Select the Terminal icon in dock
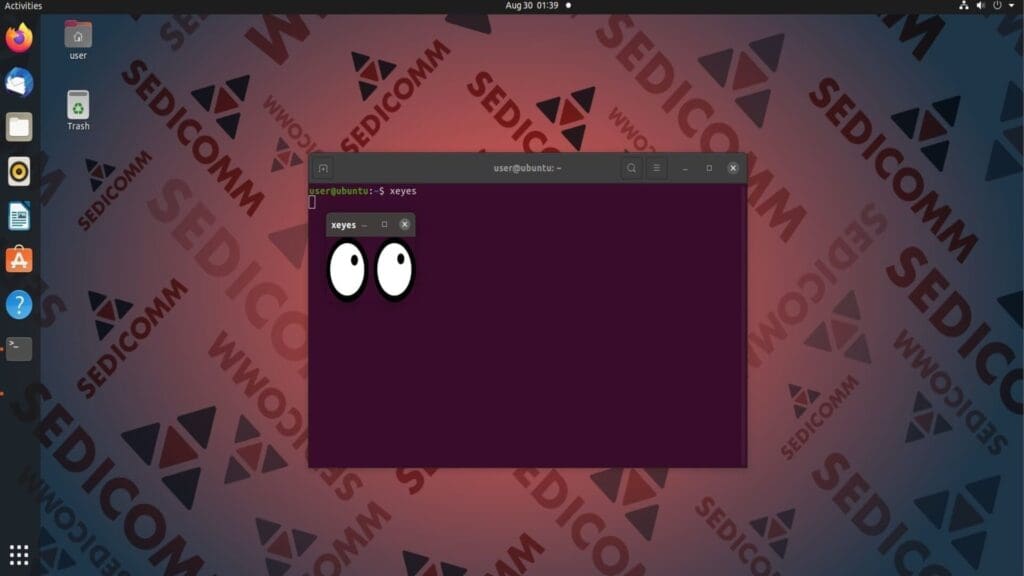 [19, 348]
